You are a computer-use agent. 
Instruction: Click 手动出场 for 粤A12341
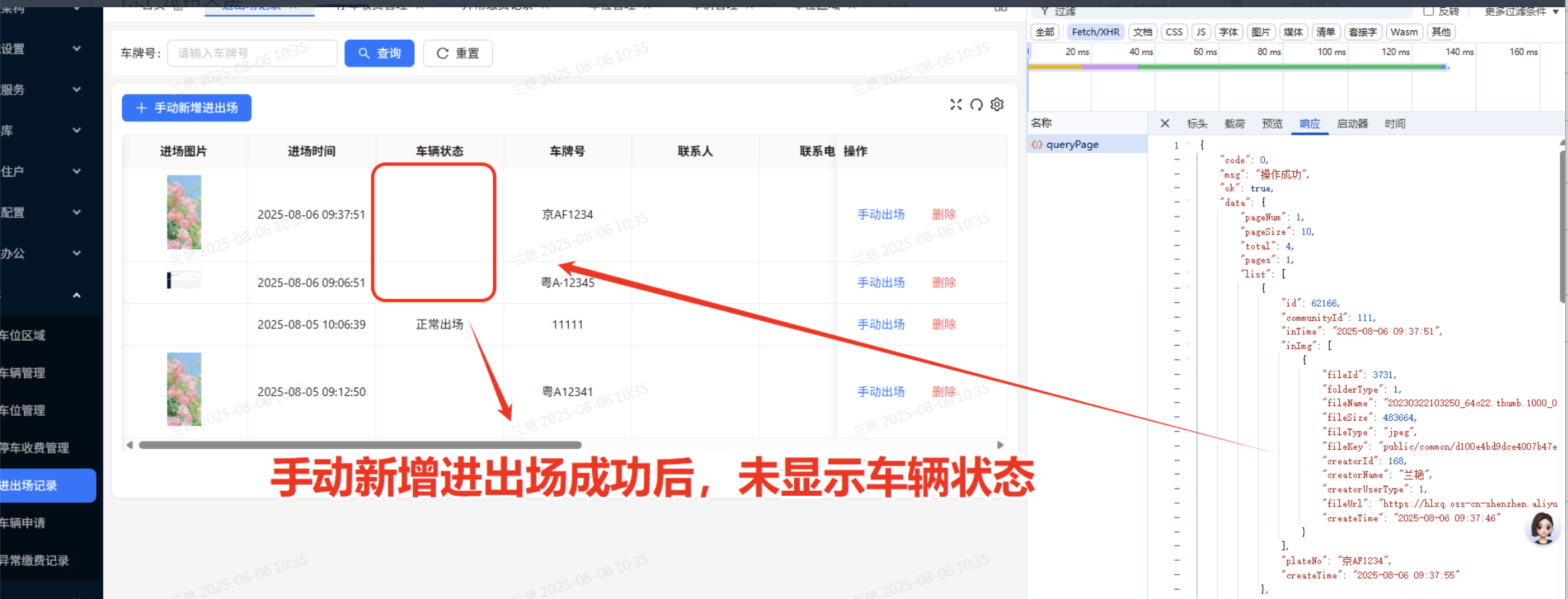(x=881, y=392)
